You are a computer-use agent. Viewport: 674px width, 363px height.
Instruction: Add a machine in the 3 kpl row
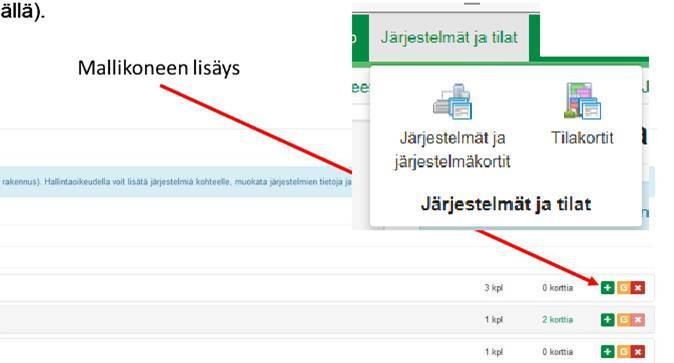point(607,287)
